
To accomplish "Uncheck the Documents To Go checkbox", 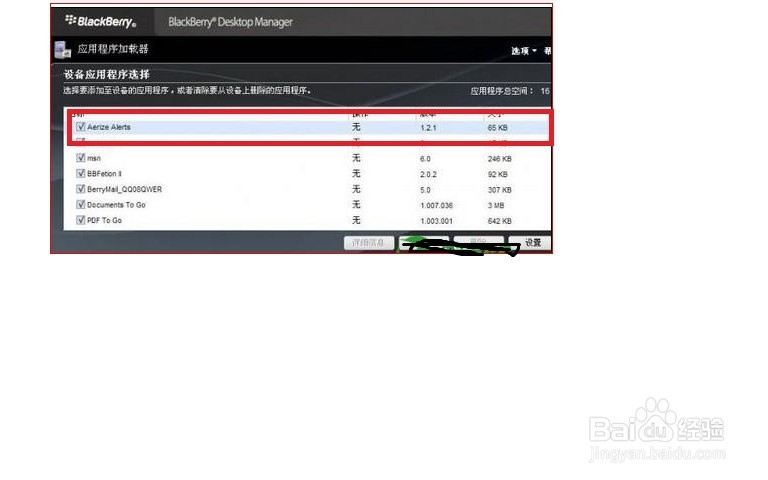I will (81, 205).
